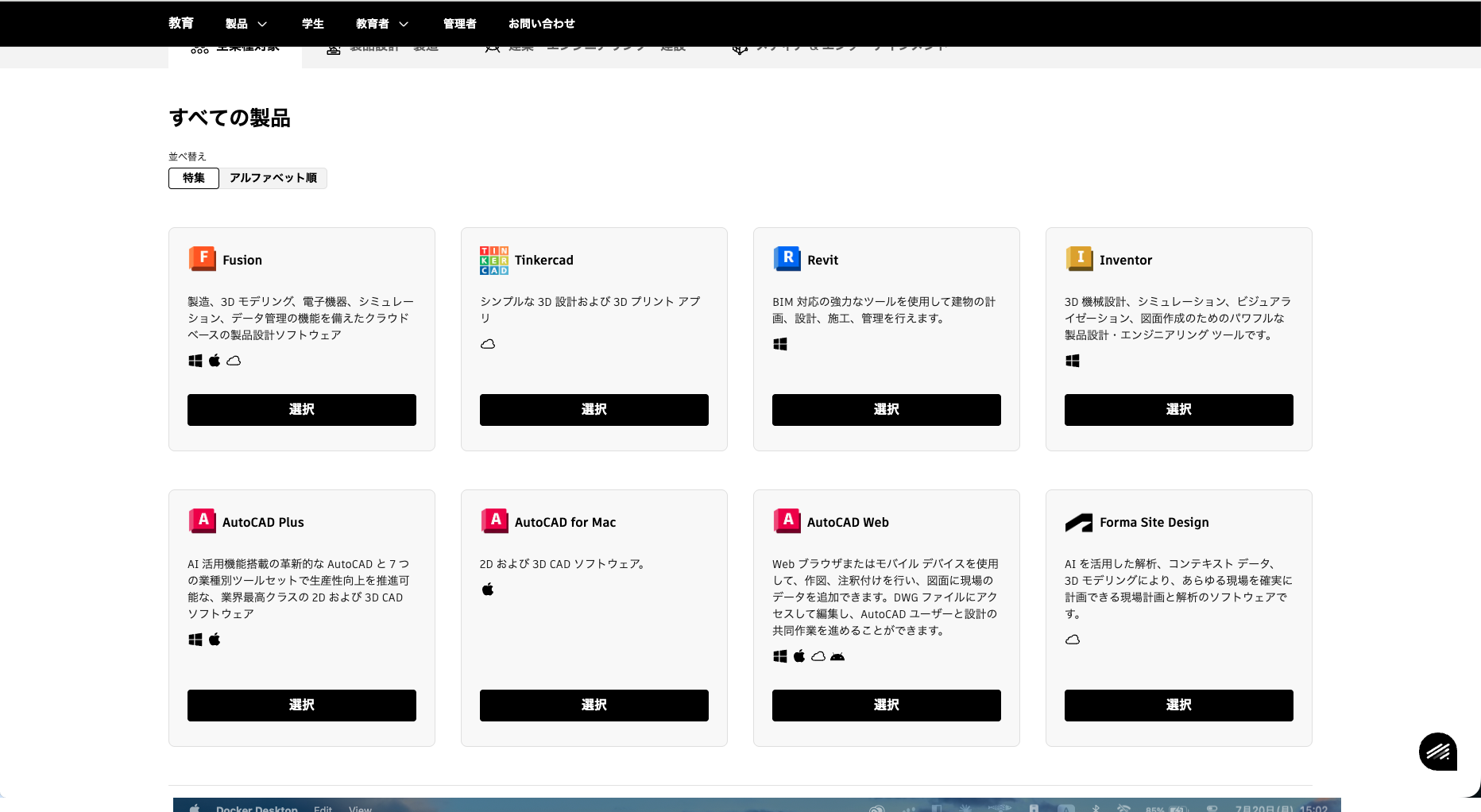Click 選択 for AutoCAD Plus
1481x812 pixels.
click(x=302, y=706)
